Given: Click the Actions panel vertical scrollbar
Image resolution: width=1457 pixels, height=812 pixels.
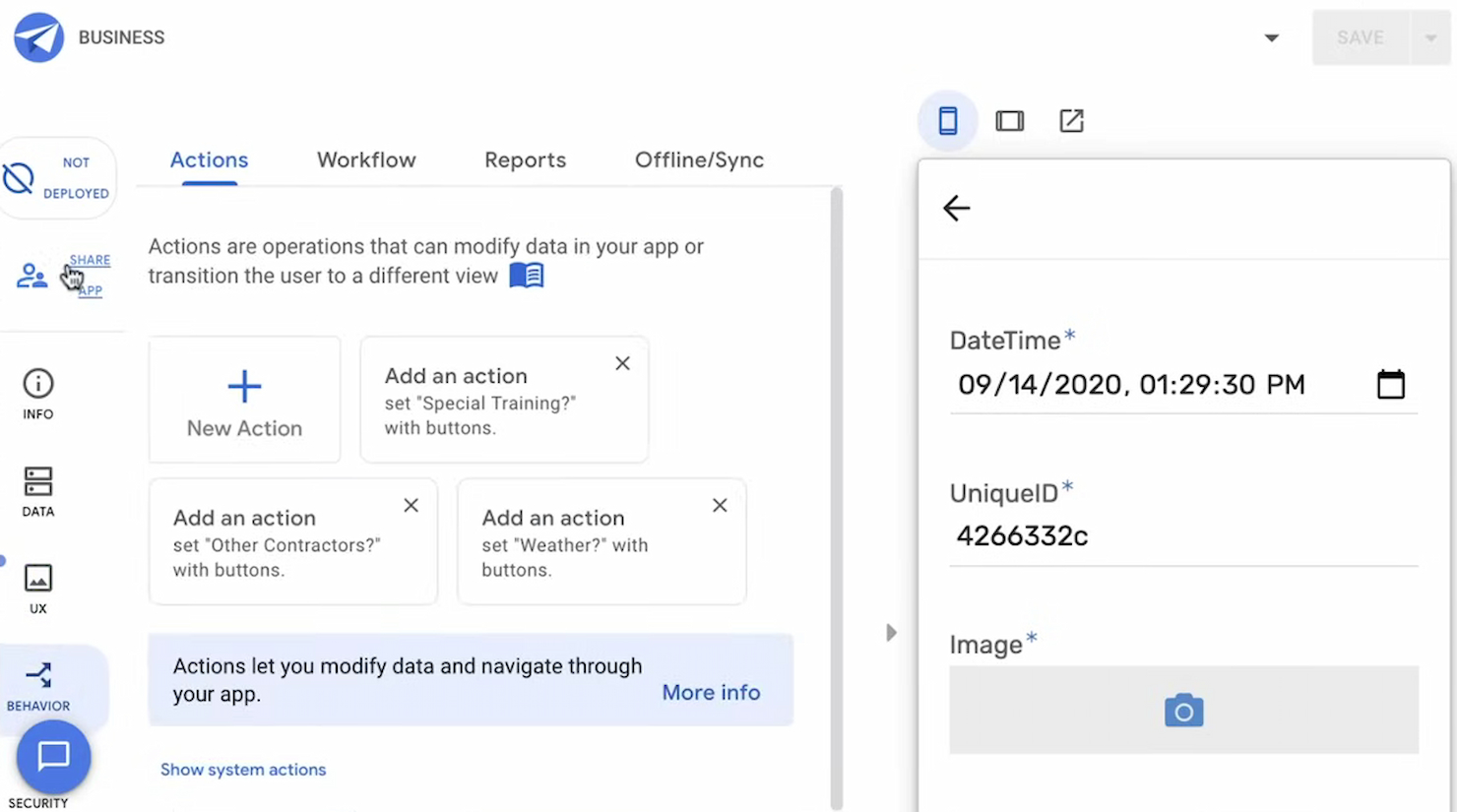Looking at the screenshot, I should (837, 497).
